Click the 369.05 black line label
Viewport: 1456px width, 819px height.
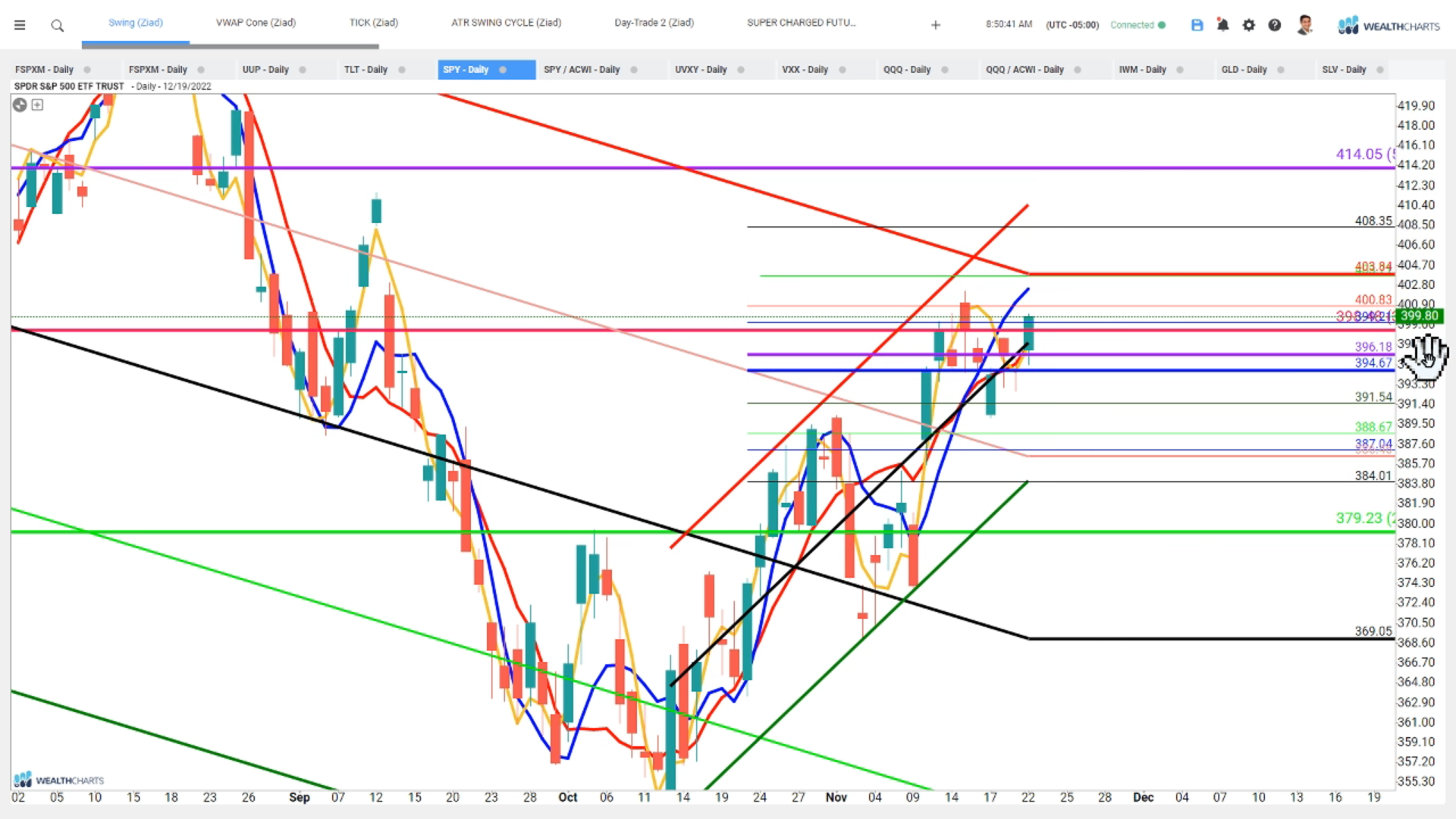[x=1373, y=631]
